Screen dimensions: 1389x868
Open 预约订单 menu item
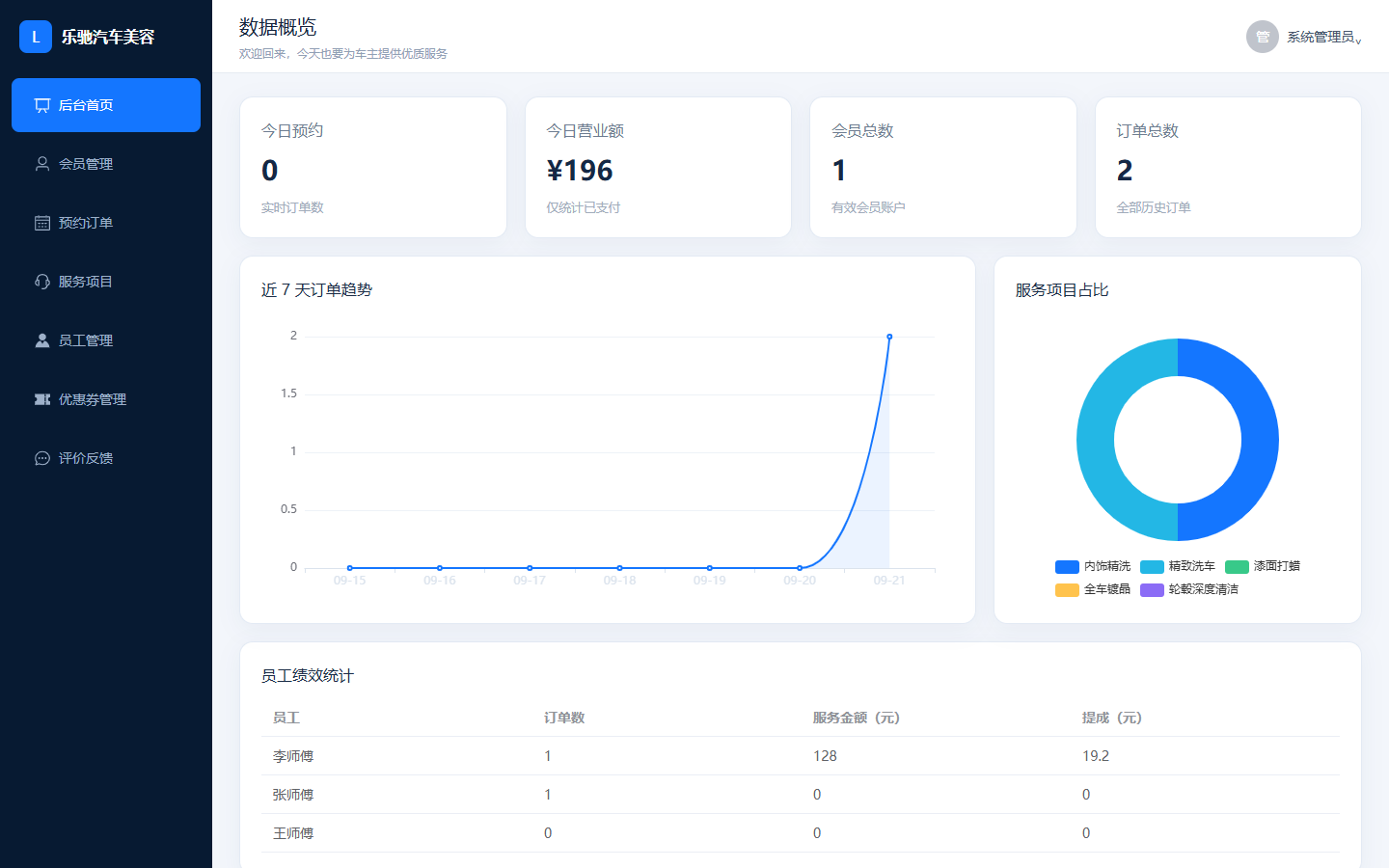click(106, 223)
